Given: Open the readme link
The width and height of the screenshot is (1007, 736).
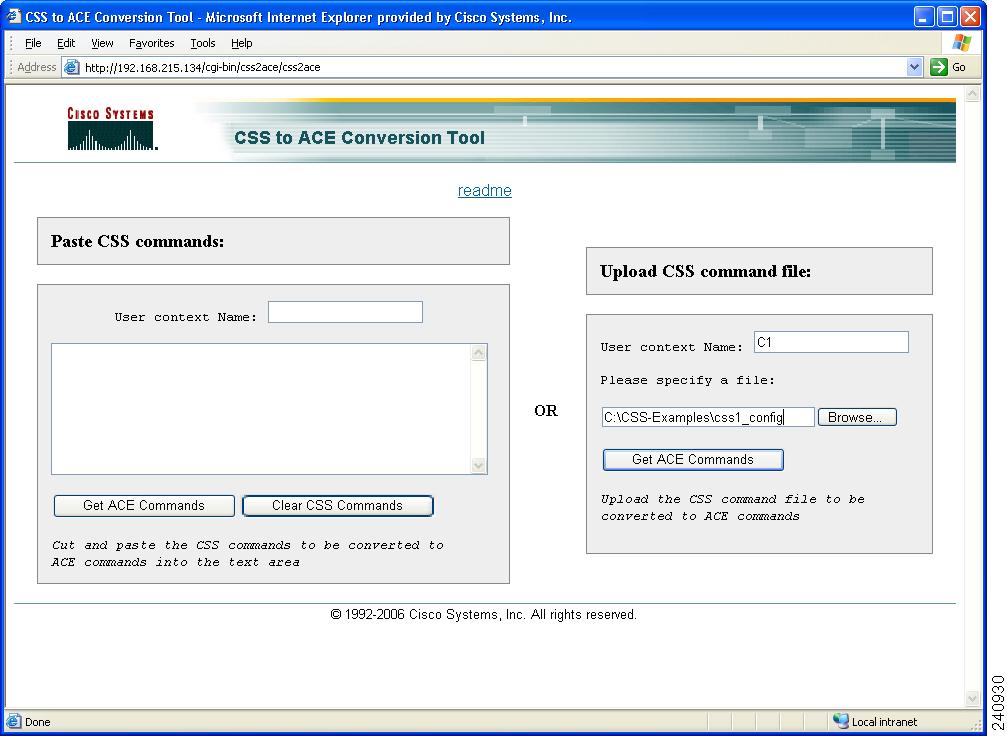Looking at the screenshot, I should (484, 190).
